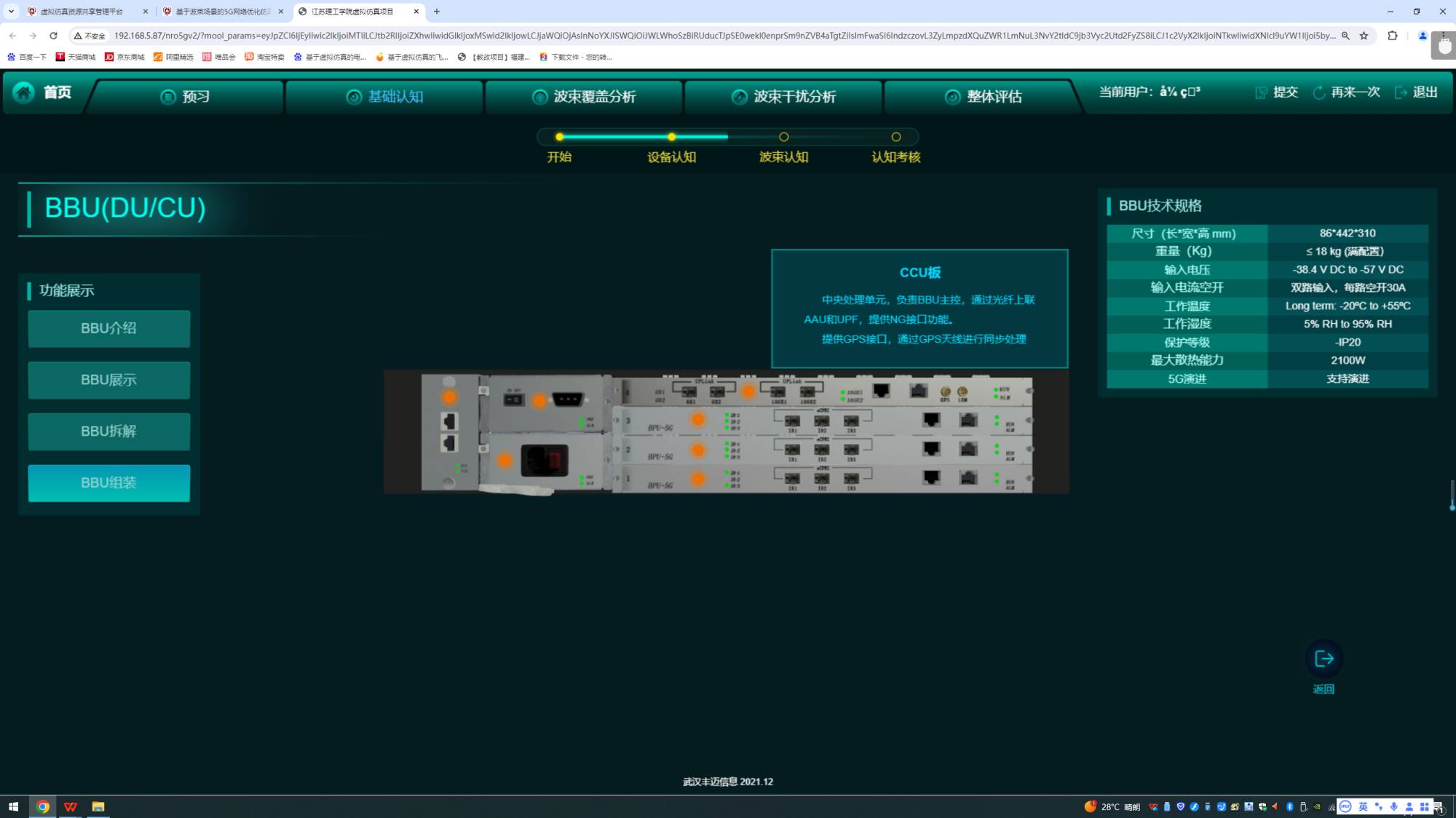
Task: Bookmark this page with star icon
Action: click(x=1364, y=35)
